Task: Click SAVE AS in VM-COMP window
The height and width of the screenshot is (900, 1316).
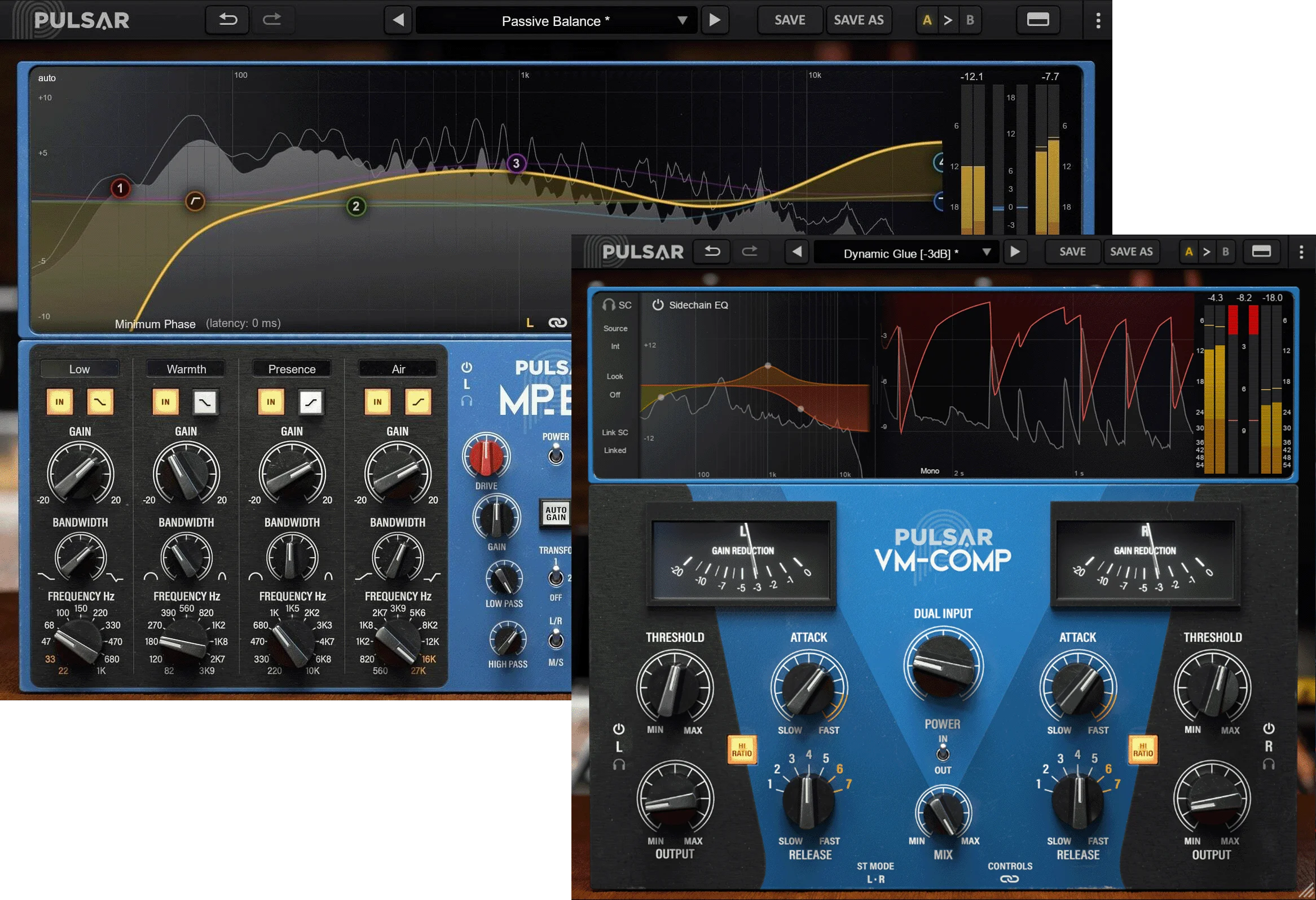Action: pyautogui.click(x=1132, y=252)
